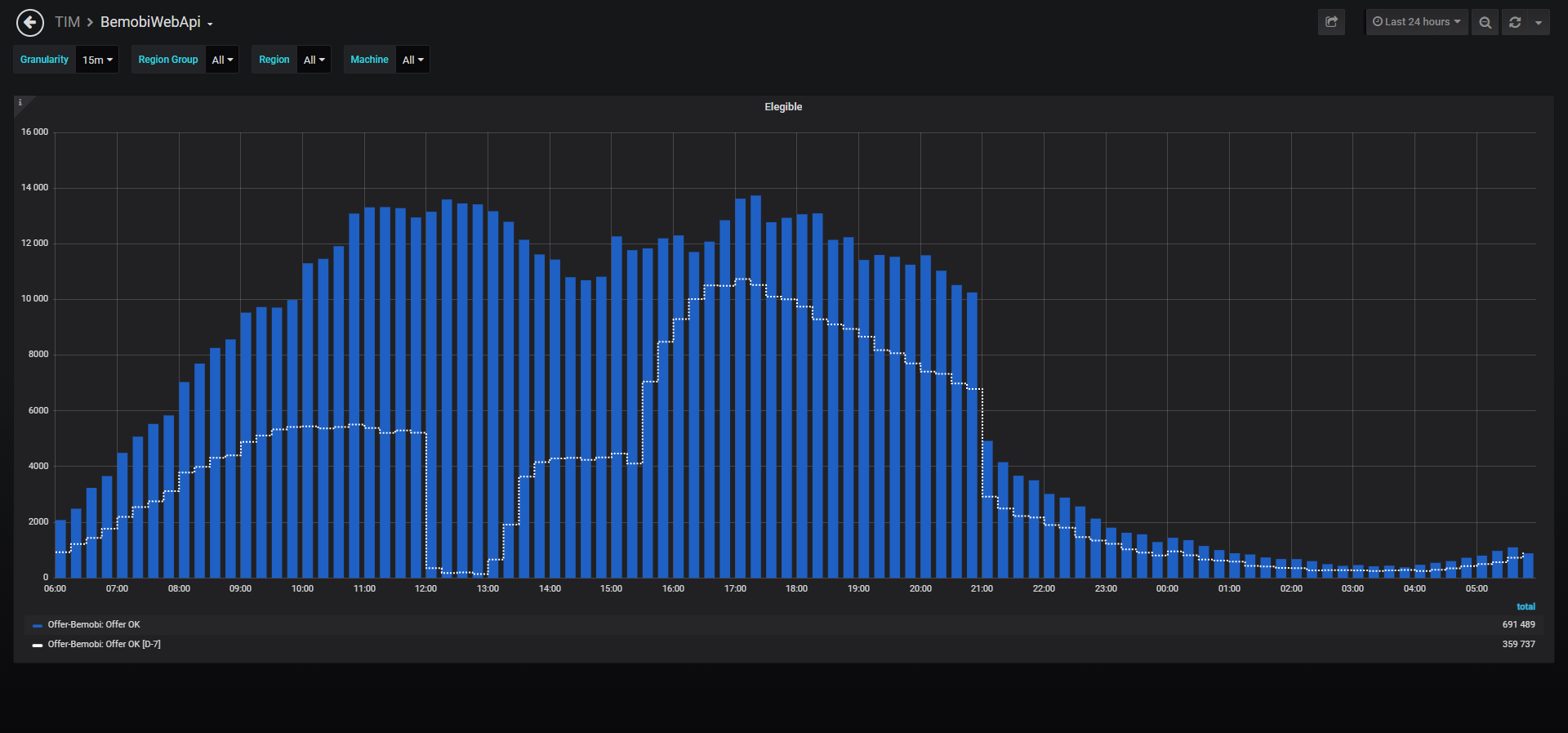Sort legend by the total column header
This screenshot has height=733, width=1568.
[1526, 606]
